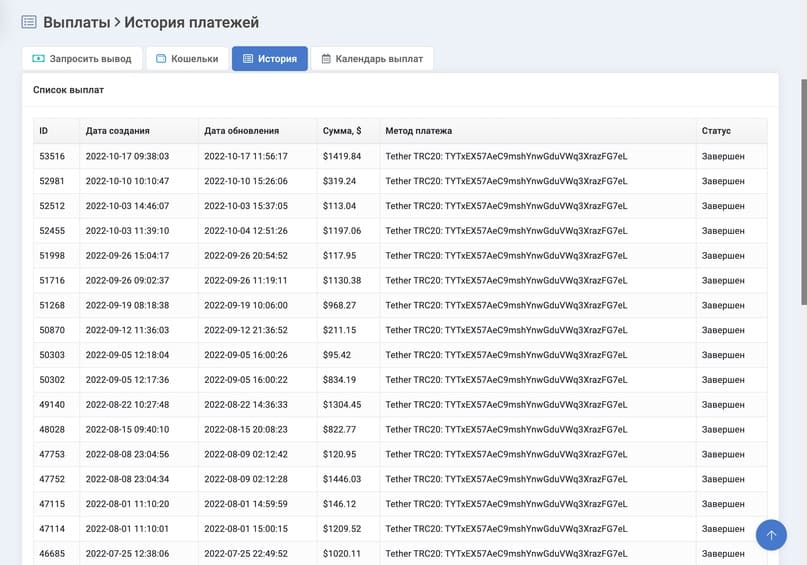Viewport: 807px width, 565px height.
Task: Click the list icon on История tab
Action: pyautogui.click(x=248, y=59)
